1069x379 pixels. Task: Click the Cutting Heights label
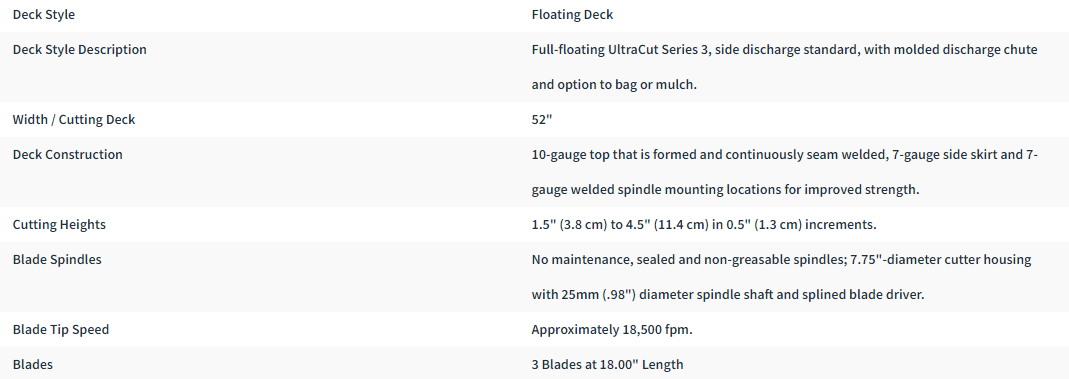click(59, 224)
